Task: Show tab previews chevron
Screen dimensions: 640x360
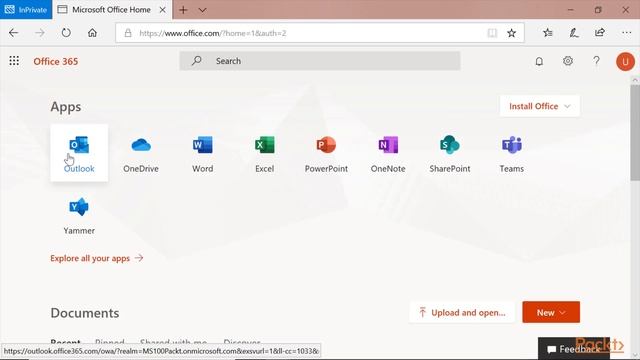Action: click(x=202, y=10)
